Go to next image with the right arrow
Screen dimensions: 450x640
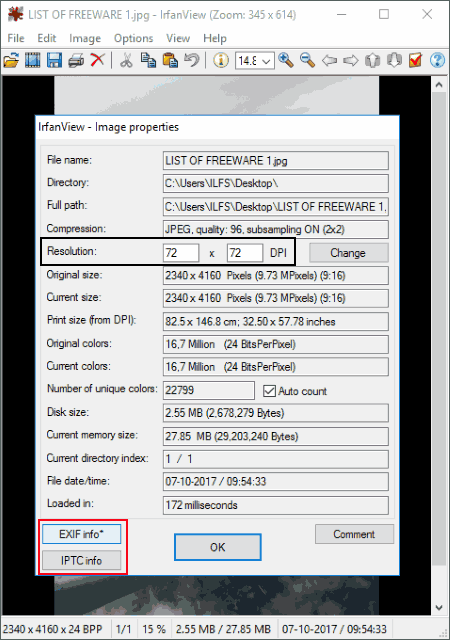(x=351, y=60)
